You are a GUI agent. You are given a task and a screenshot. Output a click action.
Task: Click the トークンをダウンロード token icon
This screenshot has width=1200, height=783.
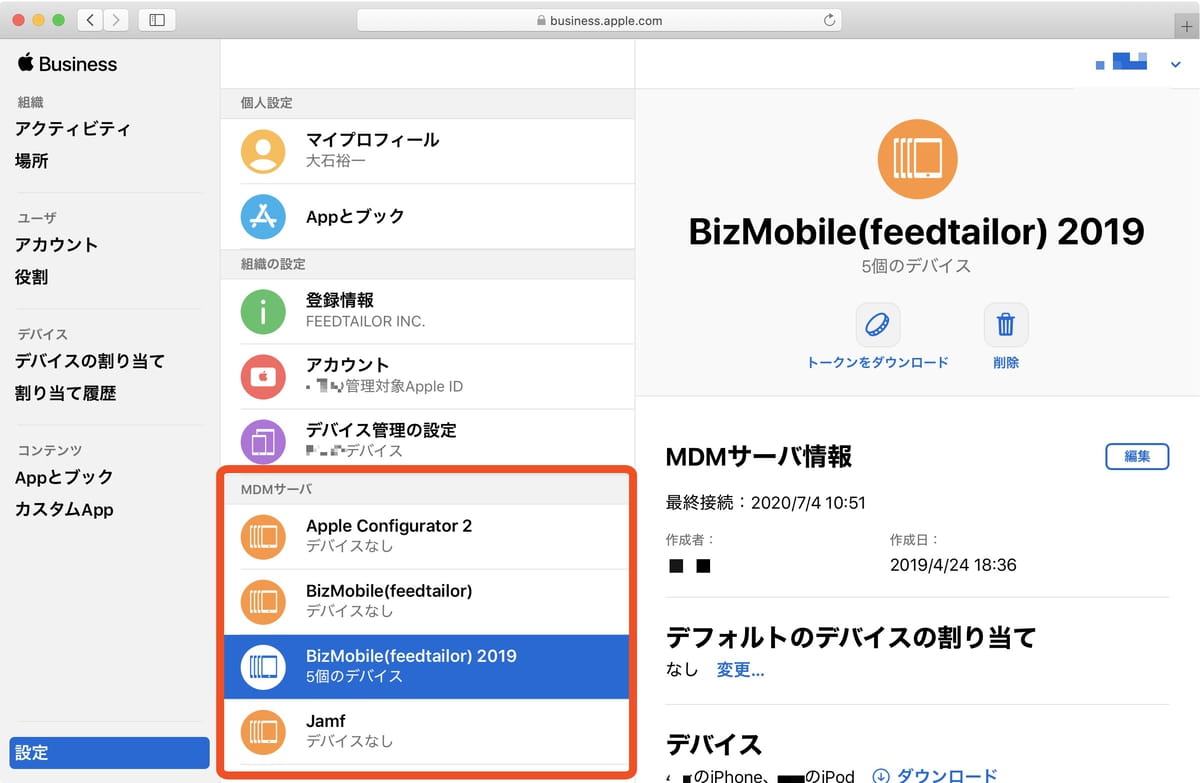pos(878,325)
